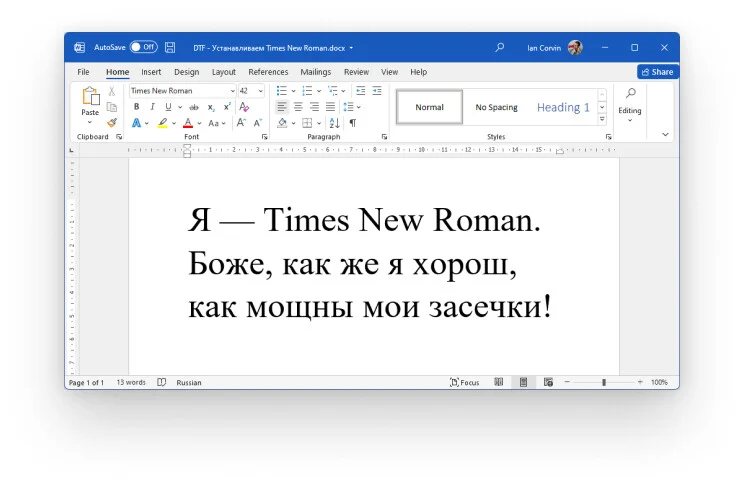Apply the Heading 1 style
This screenshot has height=486, width=744.
563,107
